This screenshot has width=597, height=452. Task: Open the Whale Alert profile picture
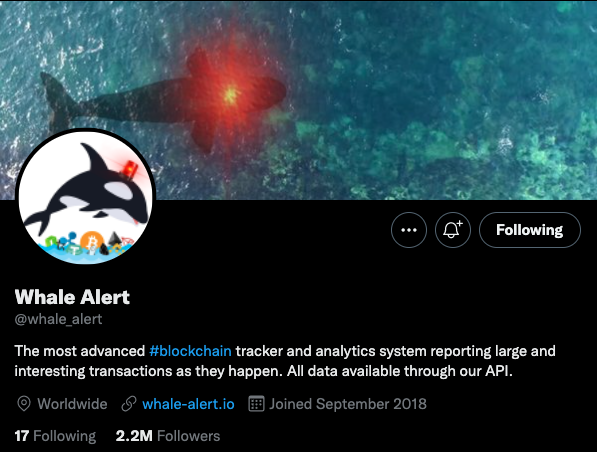click(x=85, y=197)
